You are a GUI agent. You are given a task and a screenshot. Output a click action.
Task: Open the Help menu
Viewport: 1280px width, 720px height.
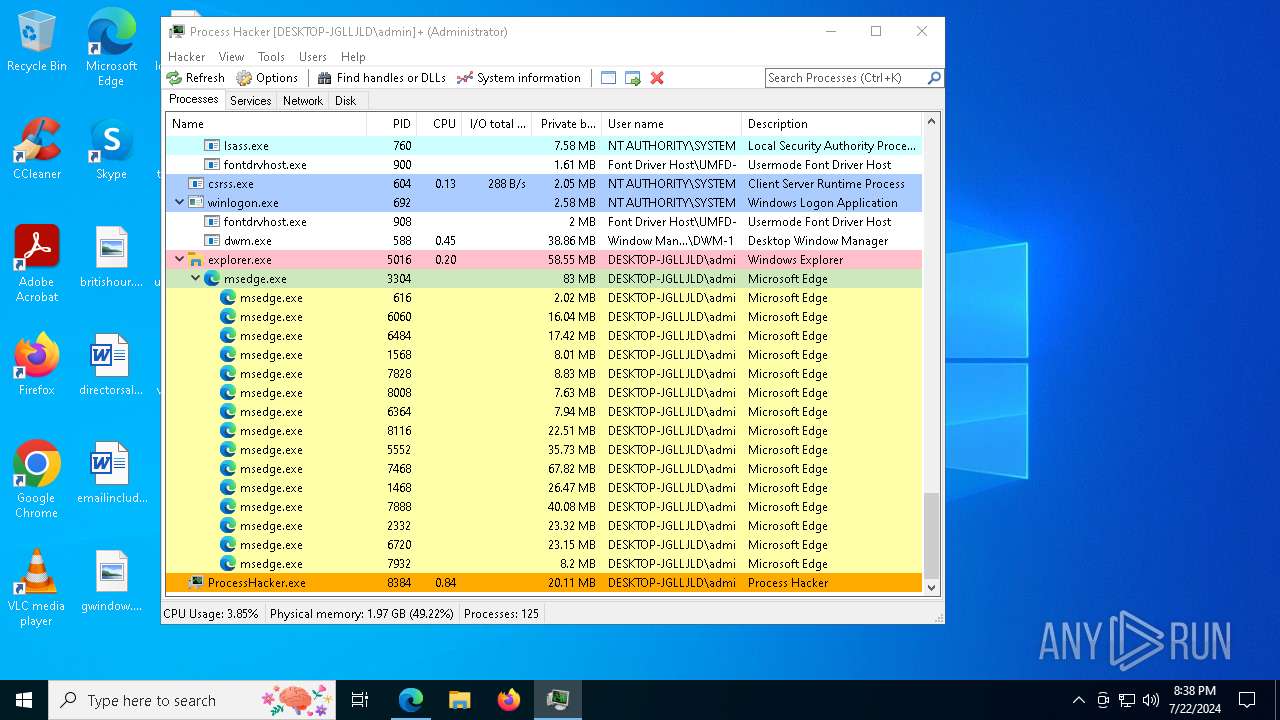pyautogui.click(x=353, y=57)
